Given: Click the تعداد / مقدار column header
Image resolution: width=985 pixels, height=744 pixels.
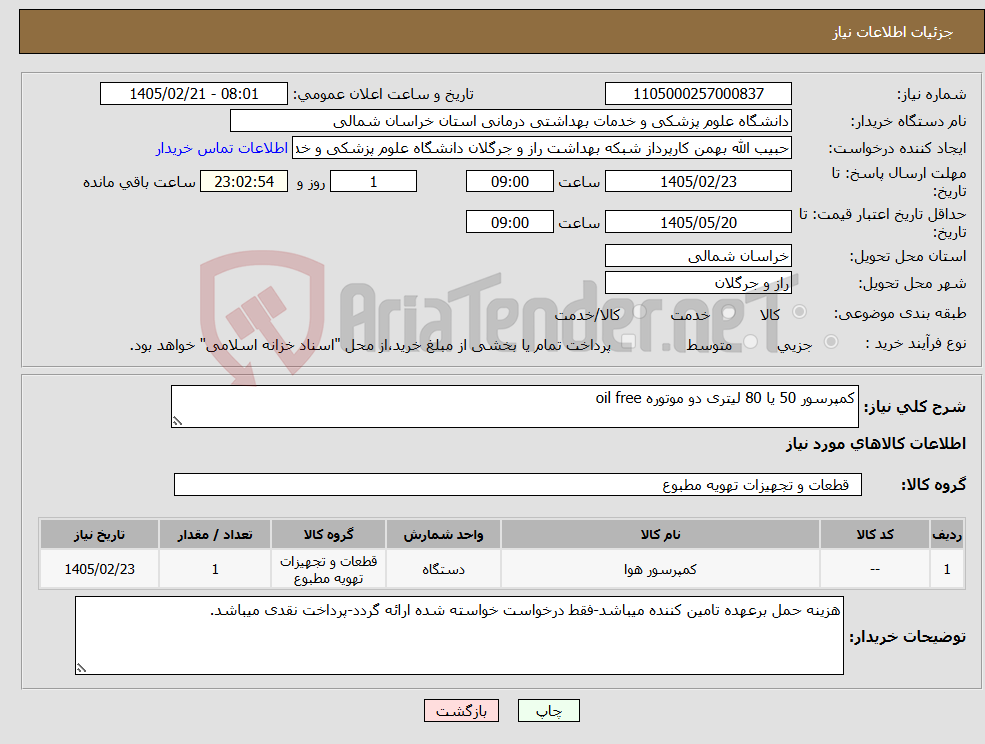Looking at the screenshot, I should (215, 535).
